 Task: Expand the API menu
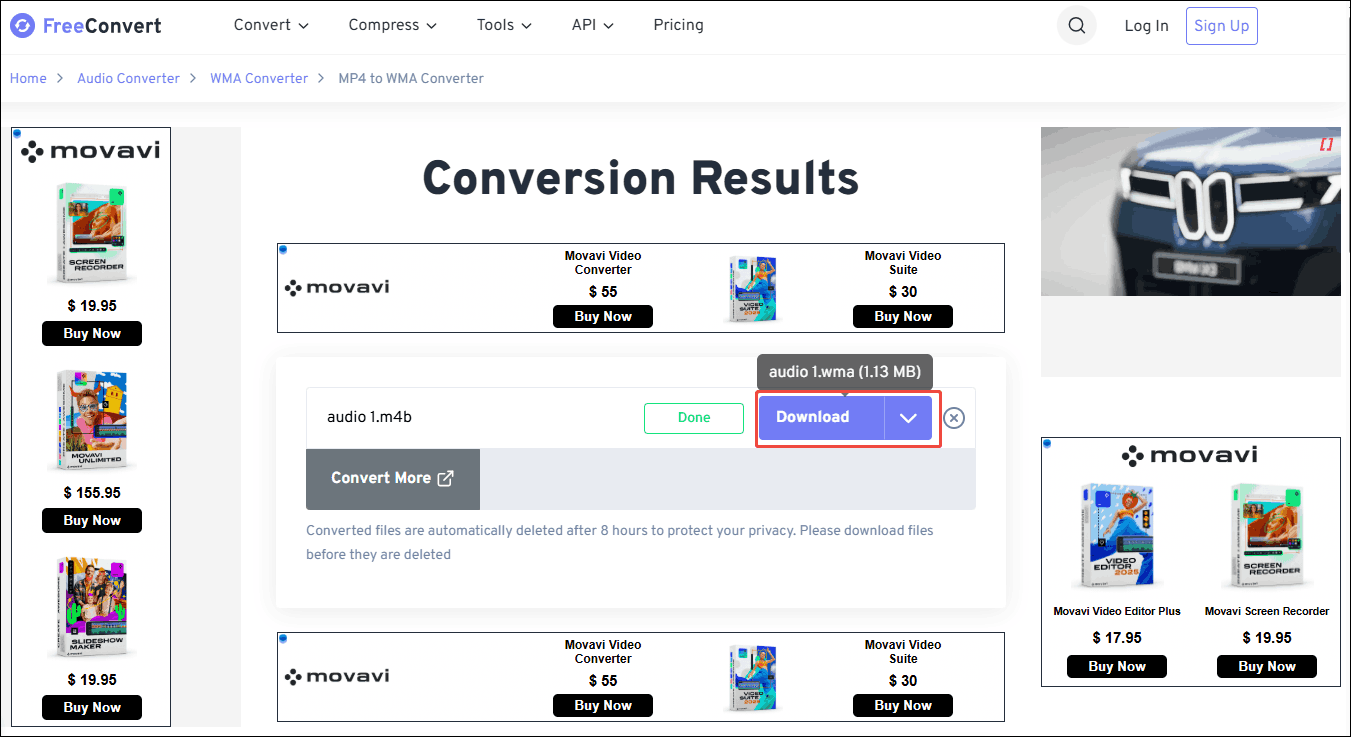[593, 25]
